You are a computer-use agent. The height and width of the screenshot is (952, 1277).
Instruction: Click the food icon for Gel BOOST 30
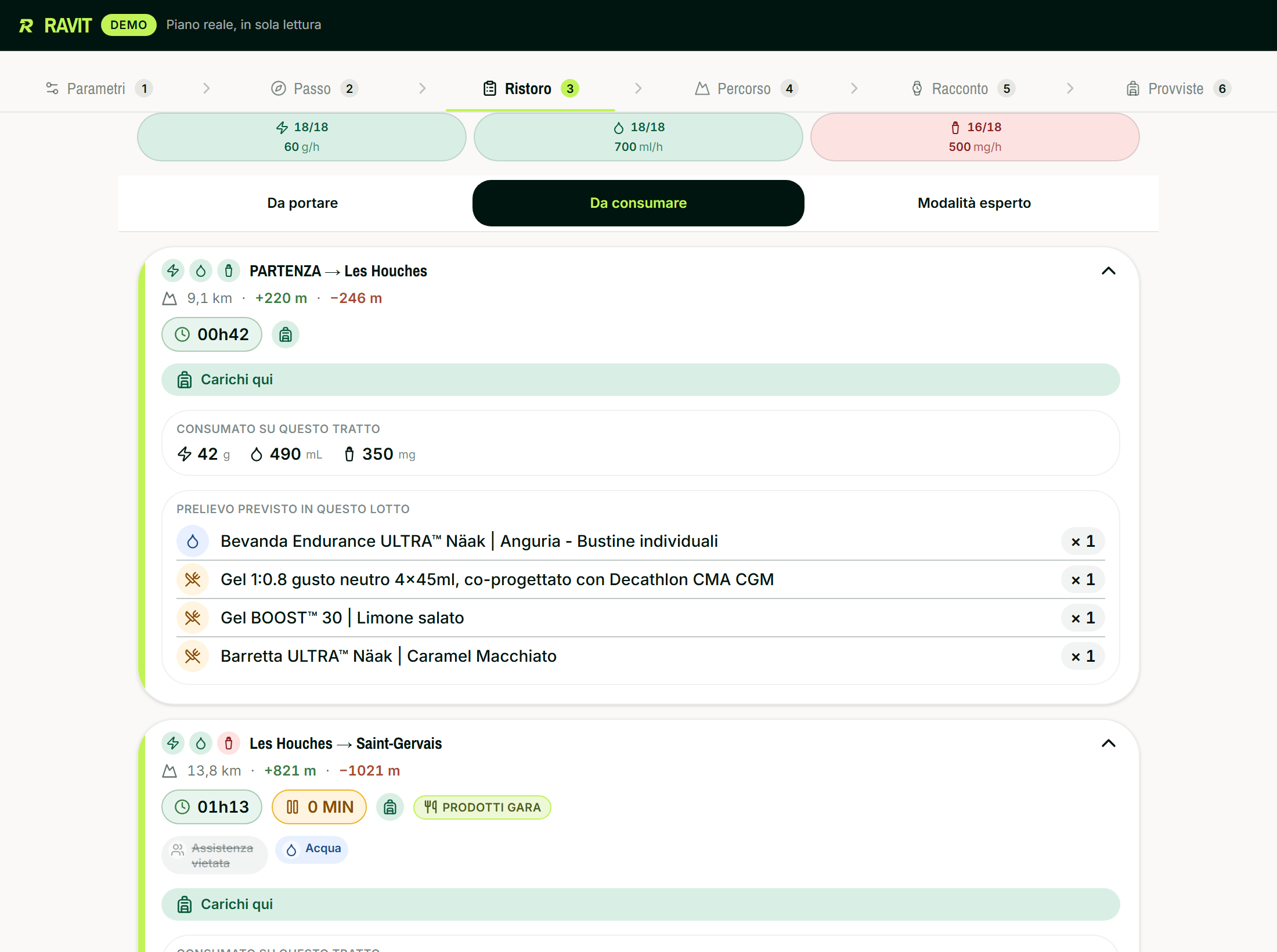193,618
